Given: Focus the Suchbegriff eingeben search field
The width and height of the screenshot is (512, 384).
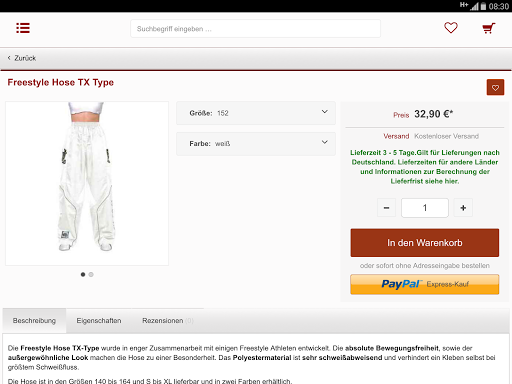Looking at the screenshot, I should [255, 29].
